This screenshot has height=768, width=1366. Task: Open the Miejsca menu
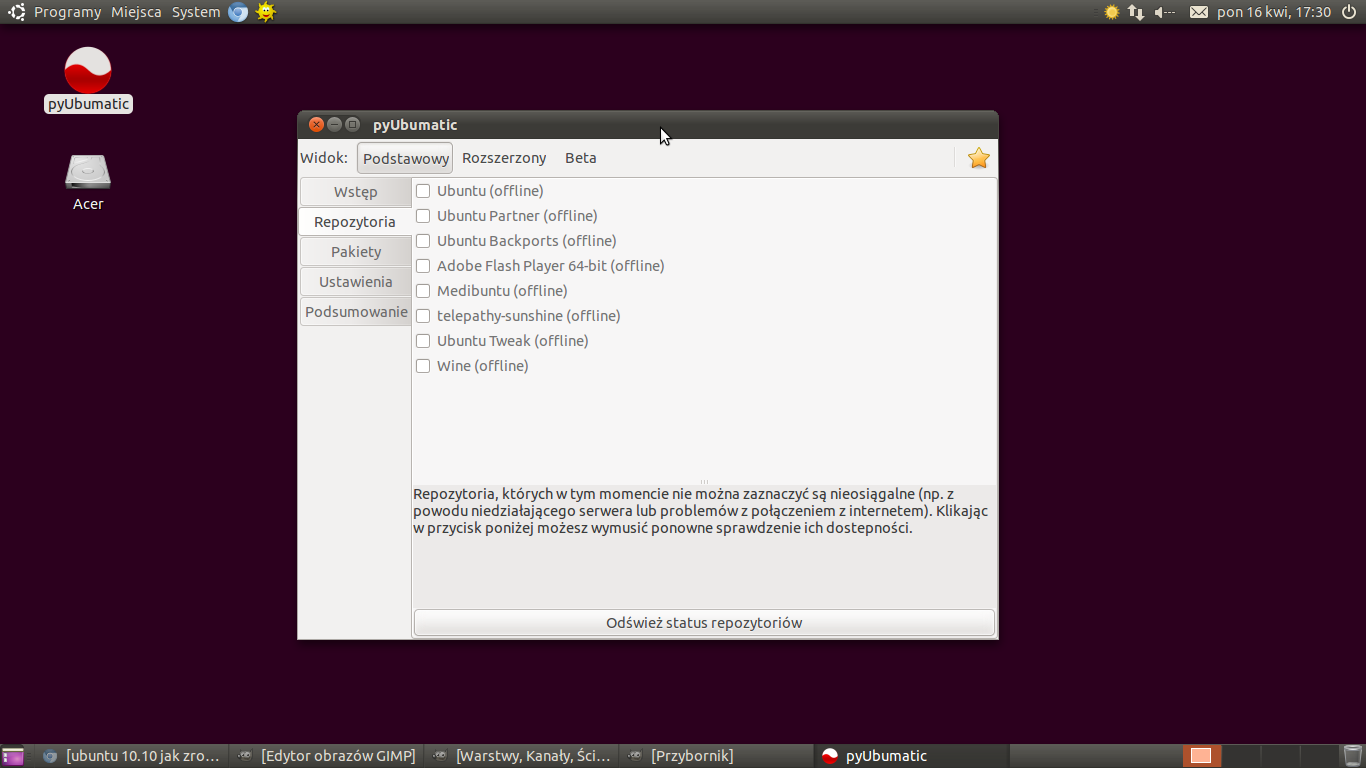coord(136,12)
